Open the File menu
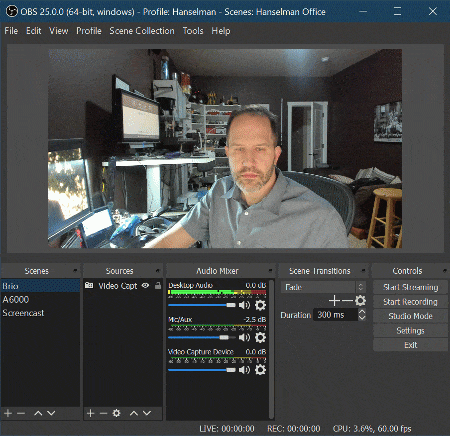Viewport: 450px width, 436px height. (11, 31)
